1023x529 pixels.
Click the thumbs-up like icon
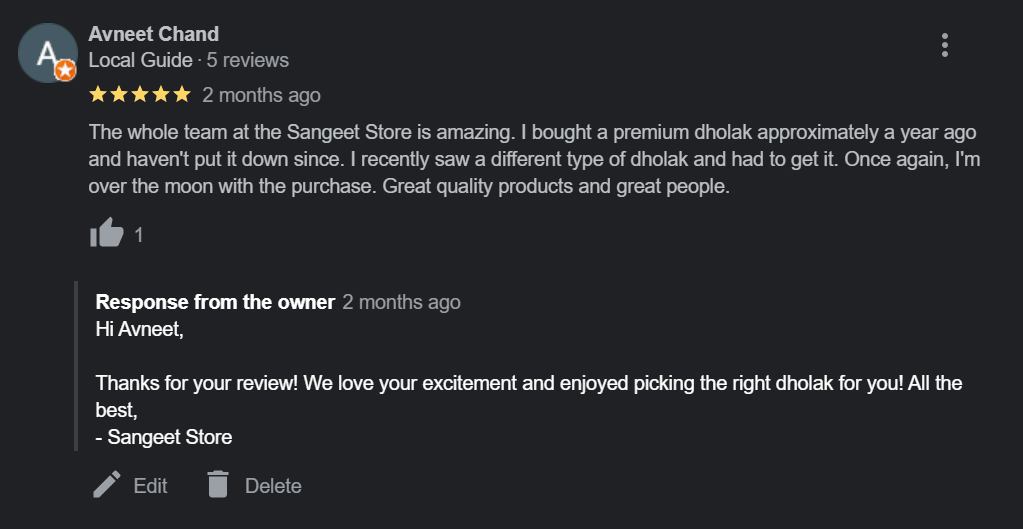pos(106,234)
